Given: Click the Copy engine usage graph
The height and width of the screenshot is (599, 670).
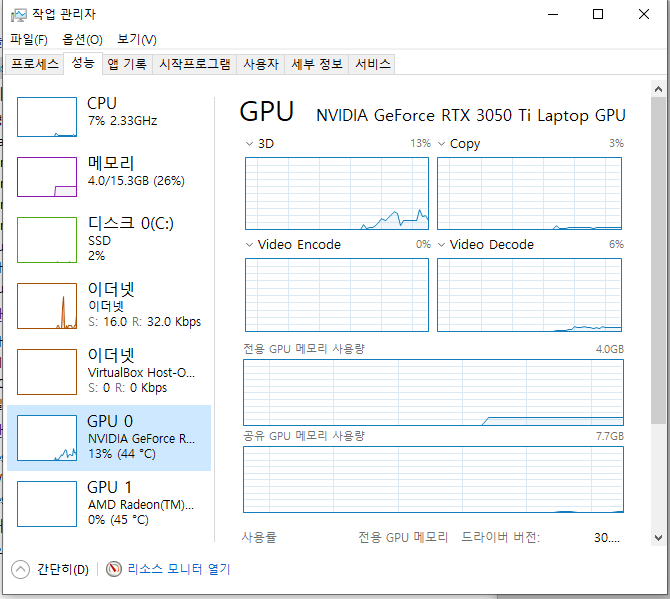Looking at the screenshot, I should [529, 194].
